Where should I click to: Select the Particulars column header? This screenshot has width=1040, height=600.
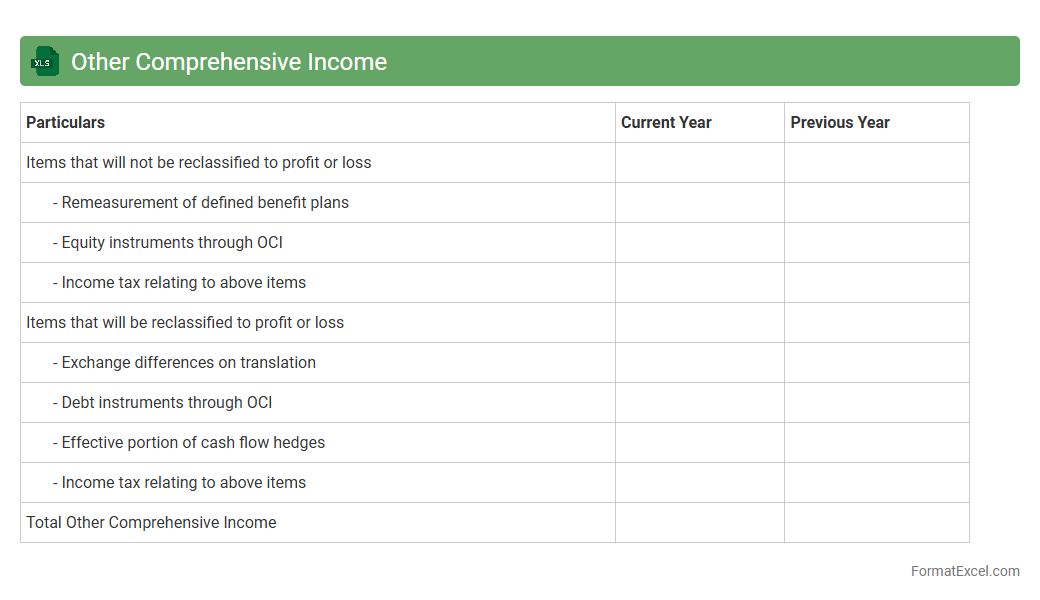66,122
